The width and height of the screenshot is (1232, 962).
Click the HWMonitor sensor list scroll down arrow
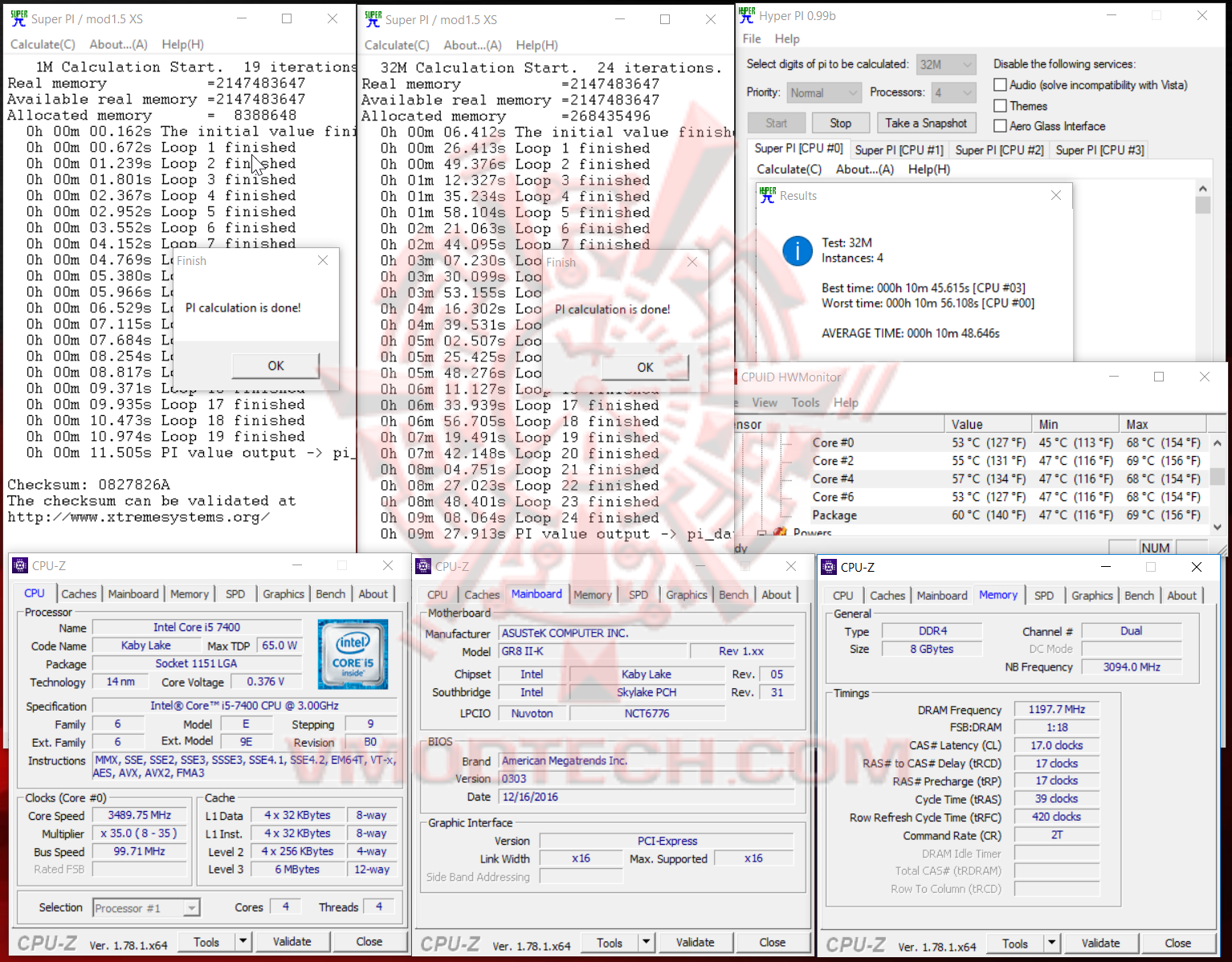1217,528
